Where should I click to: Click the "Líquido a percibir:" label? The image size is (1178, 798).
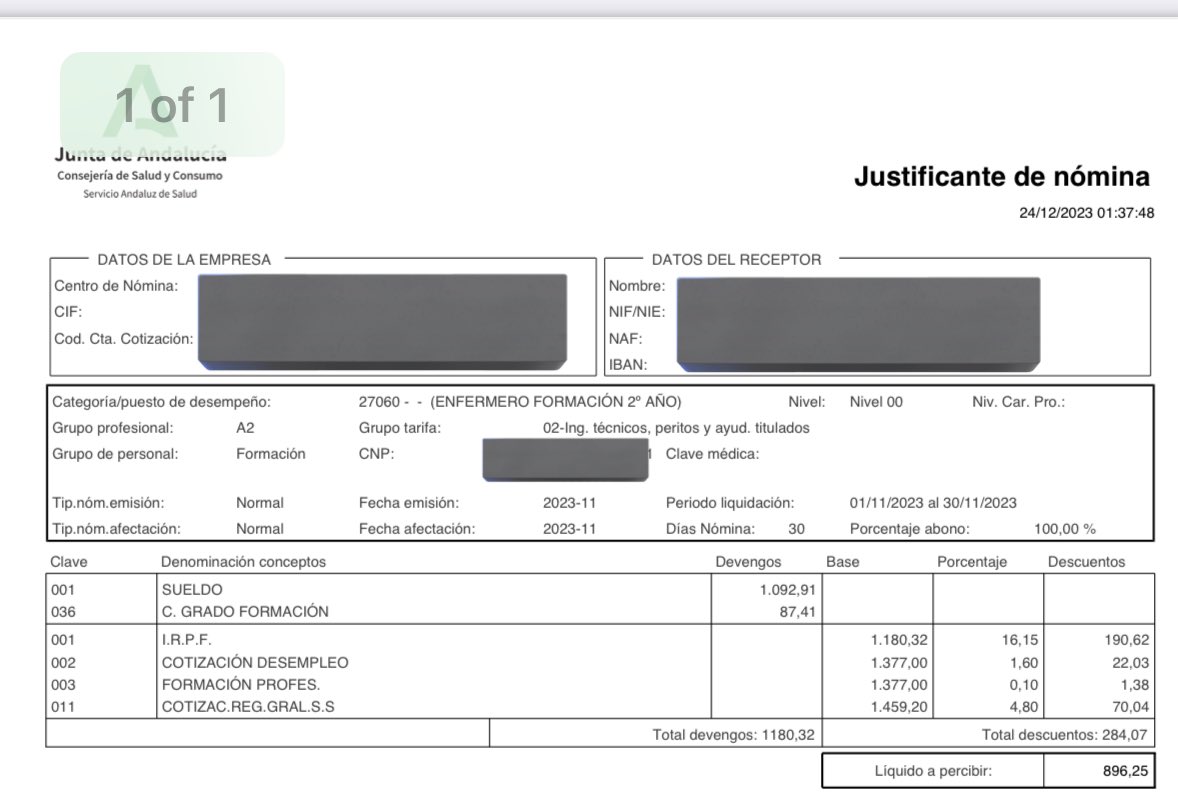(933, 771)
